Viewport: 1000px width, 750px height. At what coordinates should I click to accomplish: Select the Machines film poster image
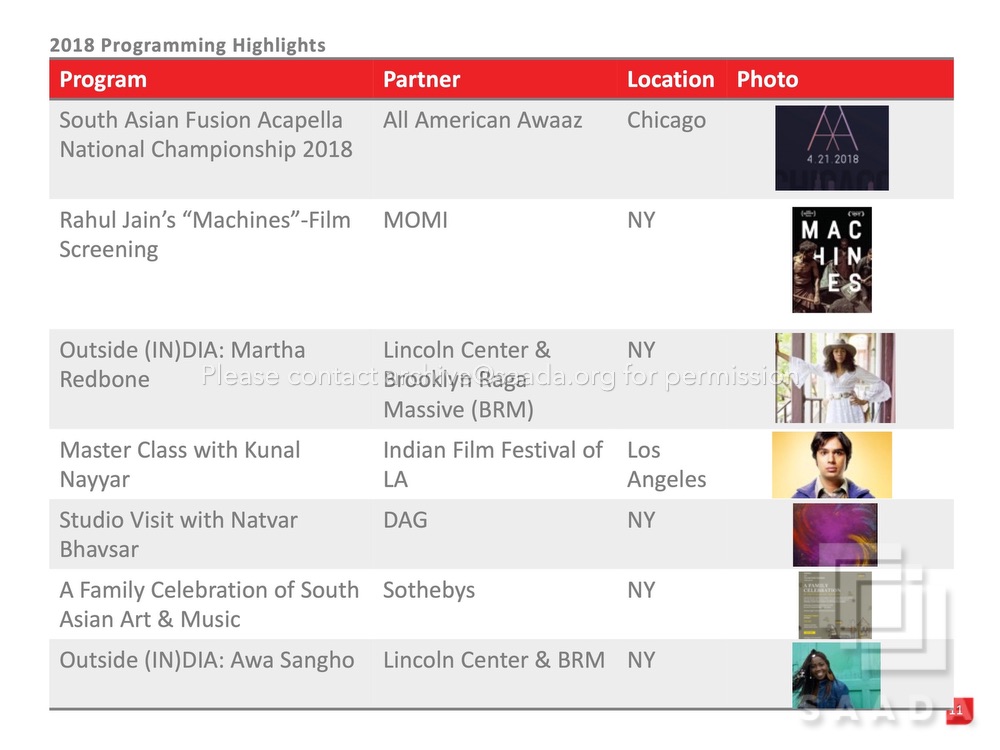tap(832, 260)
